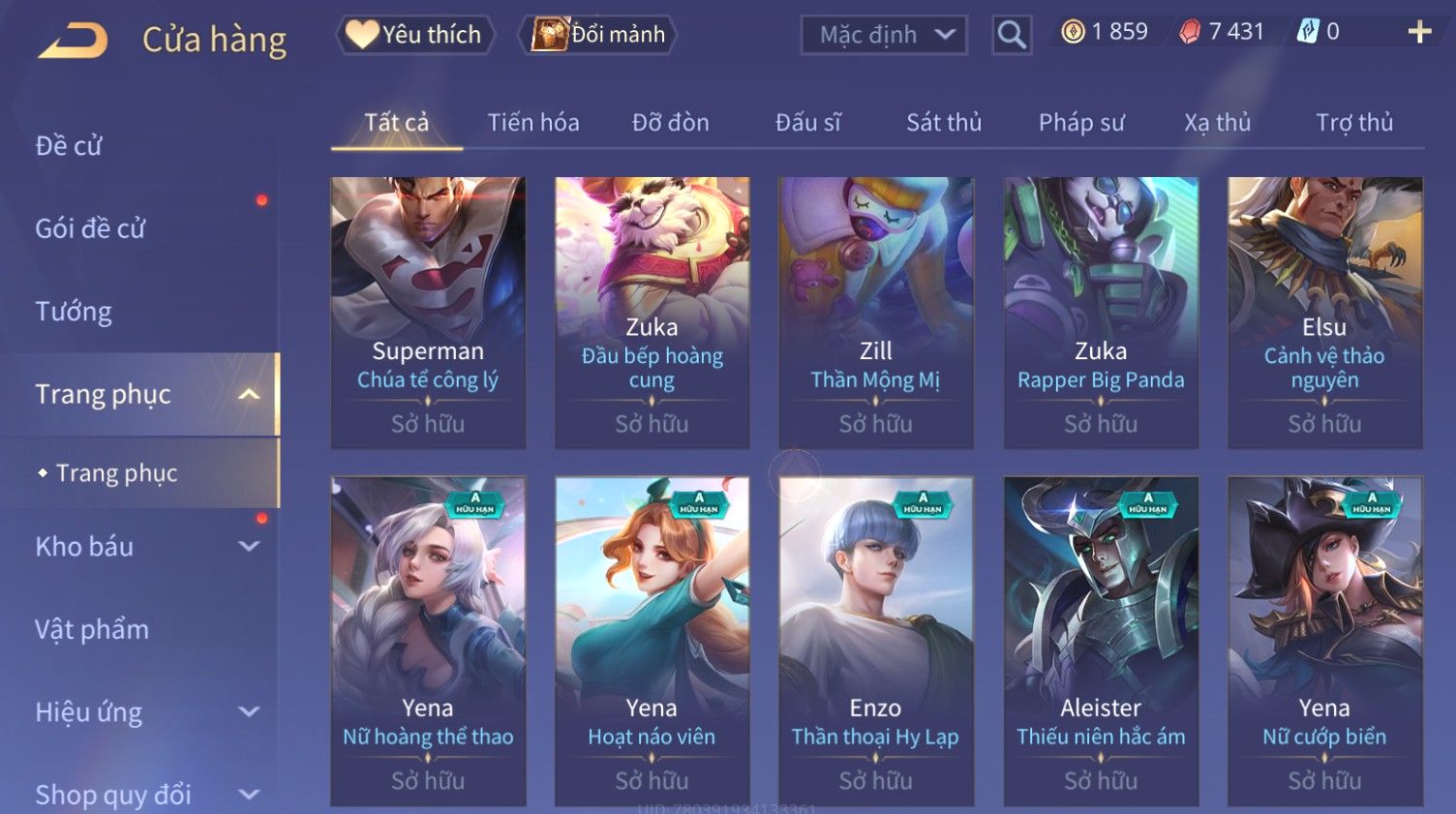Select the Tiến hóa tab
Screen dimensions: 1456x814
(x=533, y=123)
